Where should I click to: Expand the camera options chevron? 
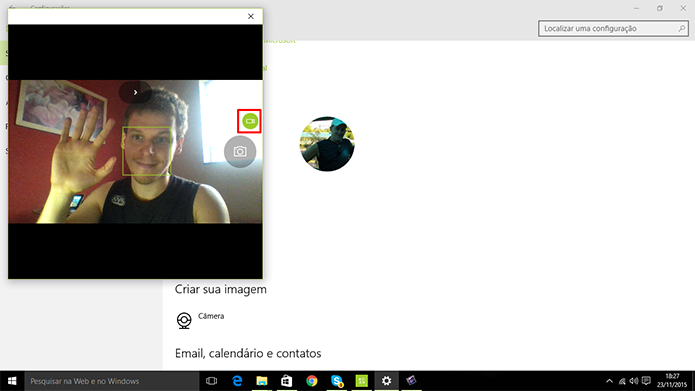pos(135,92)
